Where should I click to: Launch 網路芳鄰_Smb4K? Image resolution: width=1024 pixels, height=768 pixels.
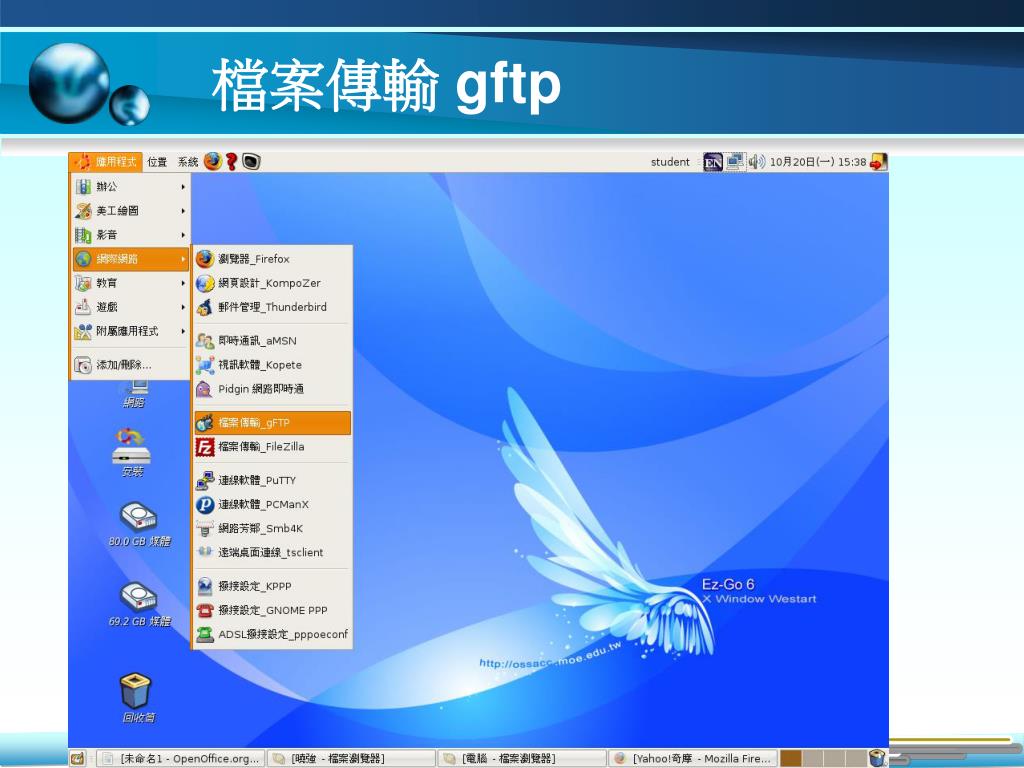[x=272, y=528]
